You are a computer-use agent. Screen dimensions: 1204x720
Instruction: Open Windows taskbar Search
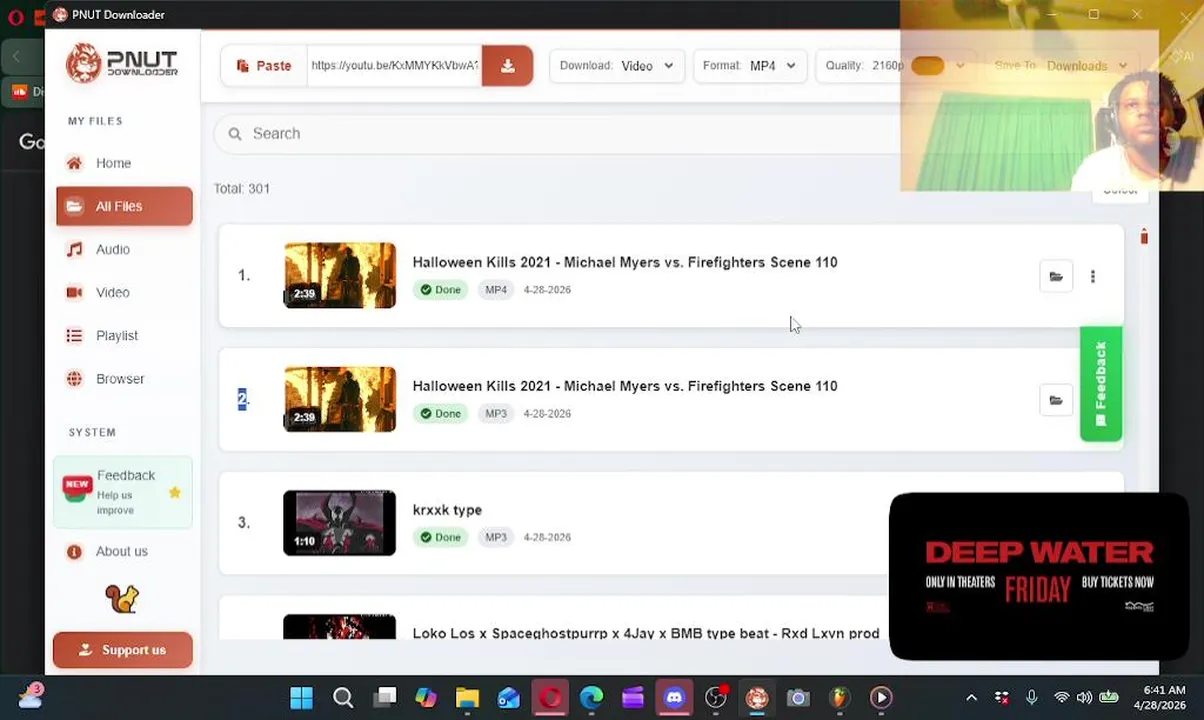343,697
